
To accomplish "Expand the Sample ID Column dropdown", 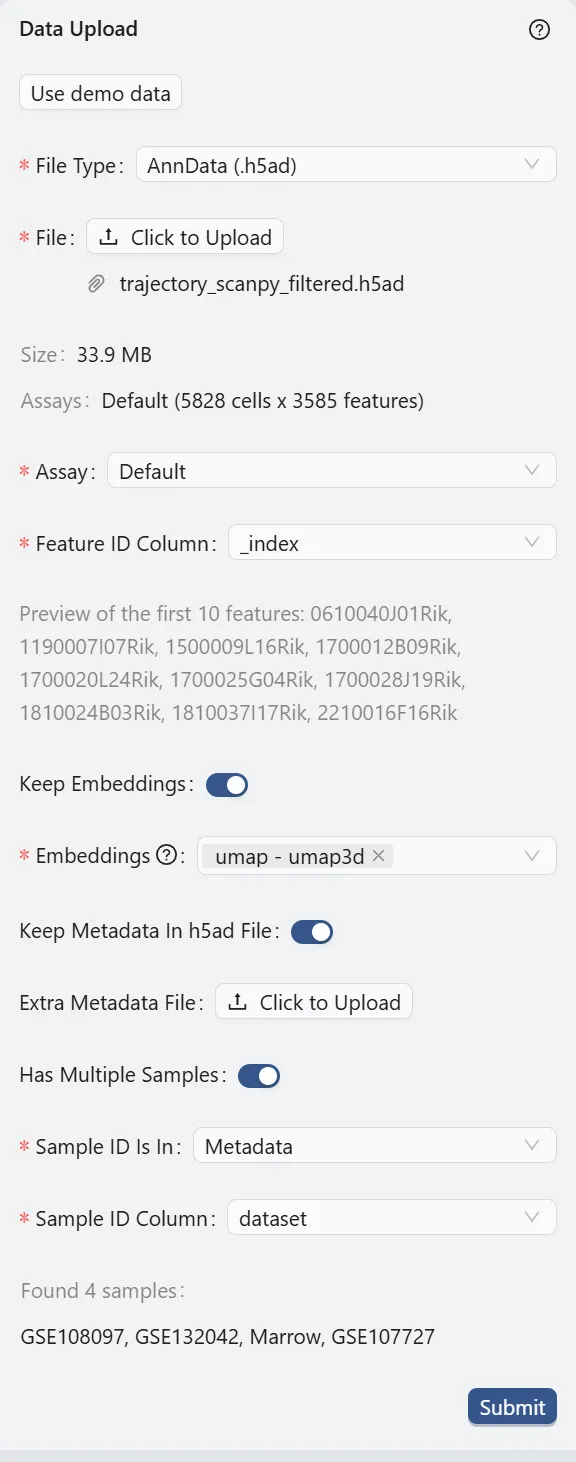I will click(x=393, y=1218).
